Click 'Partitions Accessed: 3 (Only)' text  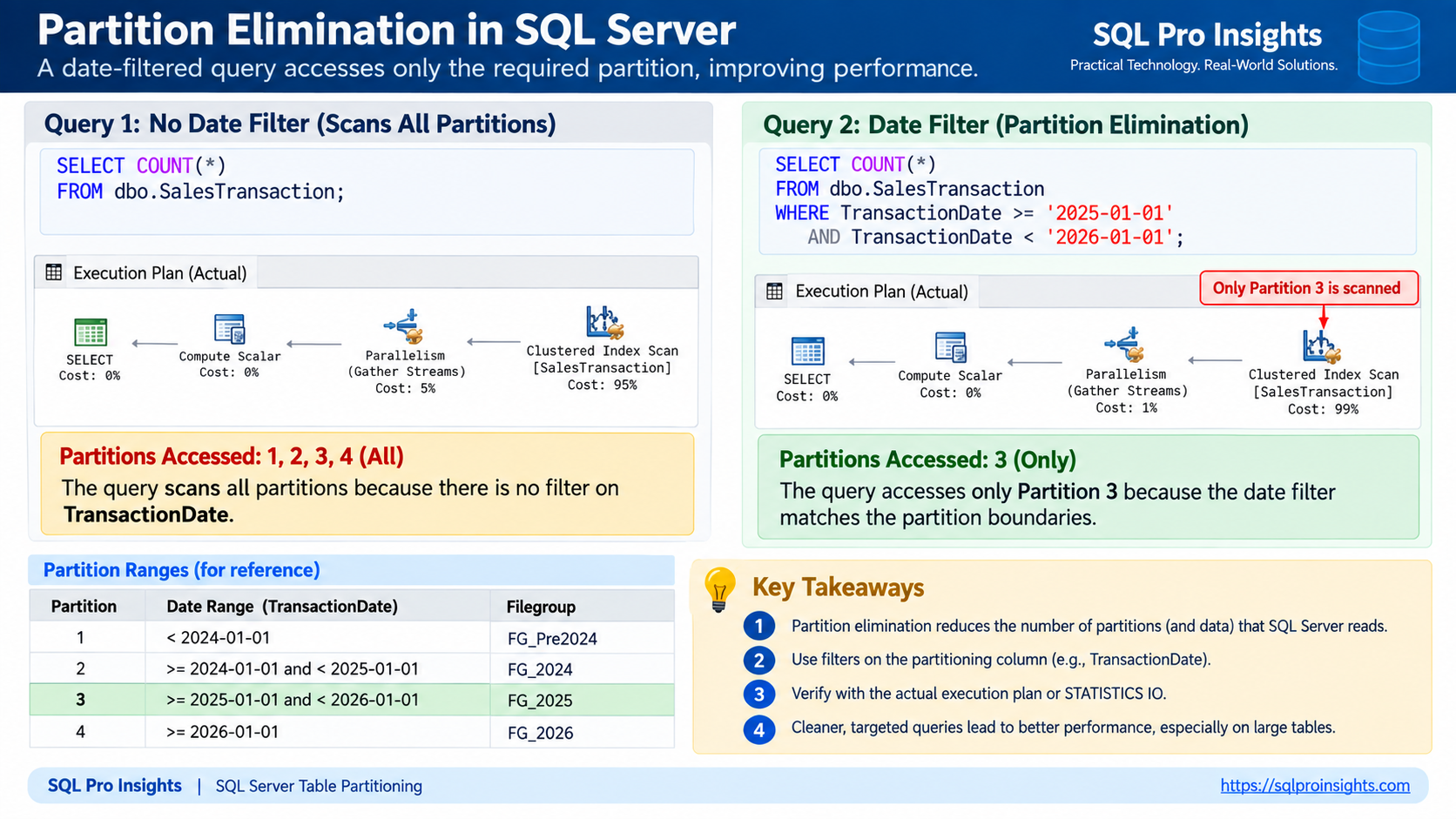[927, 460]
